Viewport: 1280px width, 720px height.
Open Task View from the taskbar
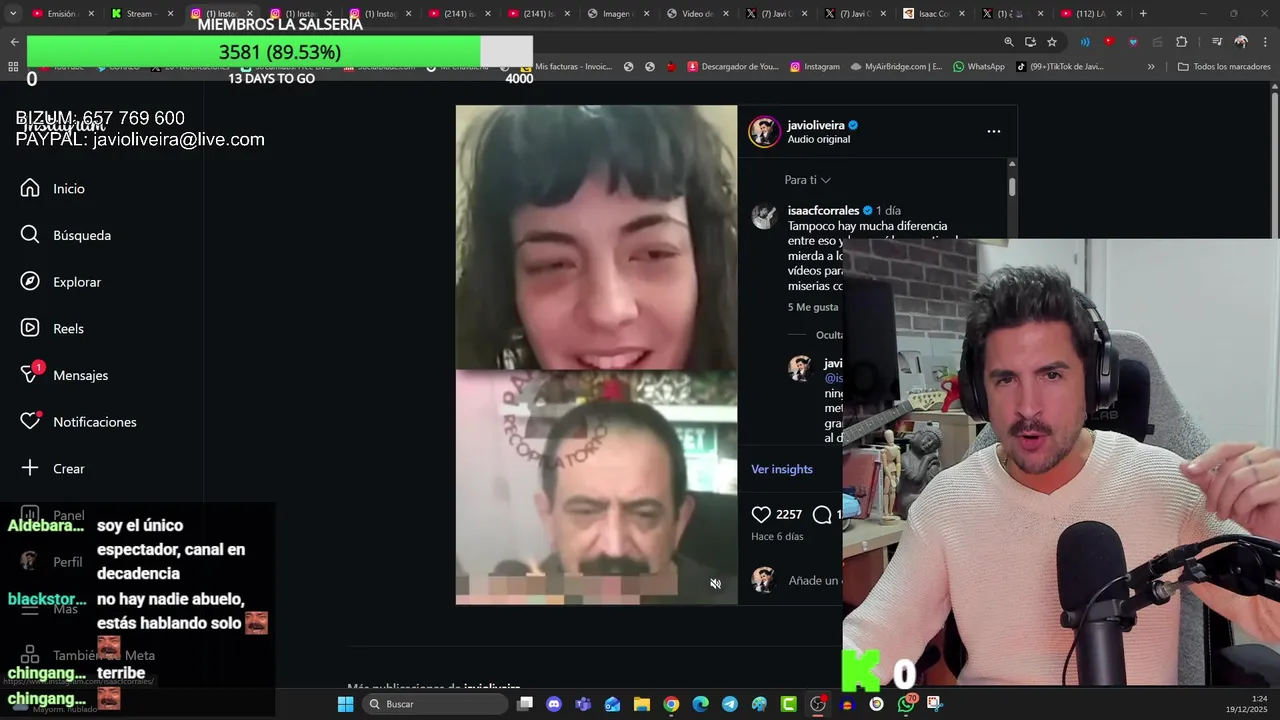(525, 704)
